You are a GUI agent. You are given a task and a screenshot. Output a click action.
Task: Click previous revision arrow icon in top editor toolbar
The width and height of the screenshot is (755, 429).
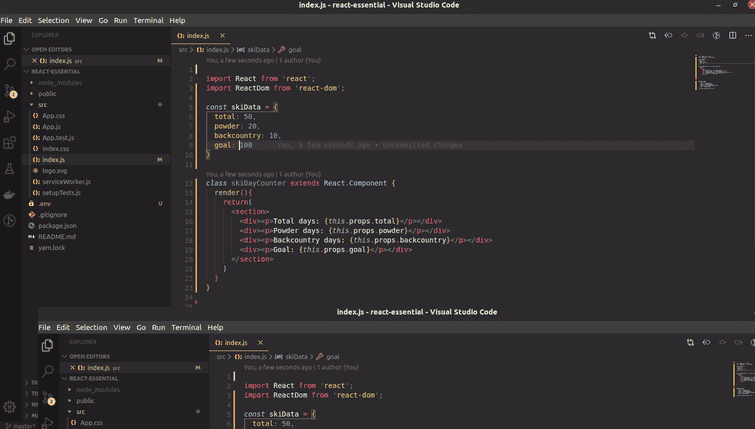coord(668,36)
